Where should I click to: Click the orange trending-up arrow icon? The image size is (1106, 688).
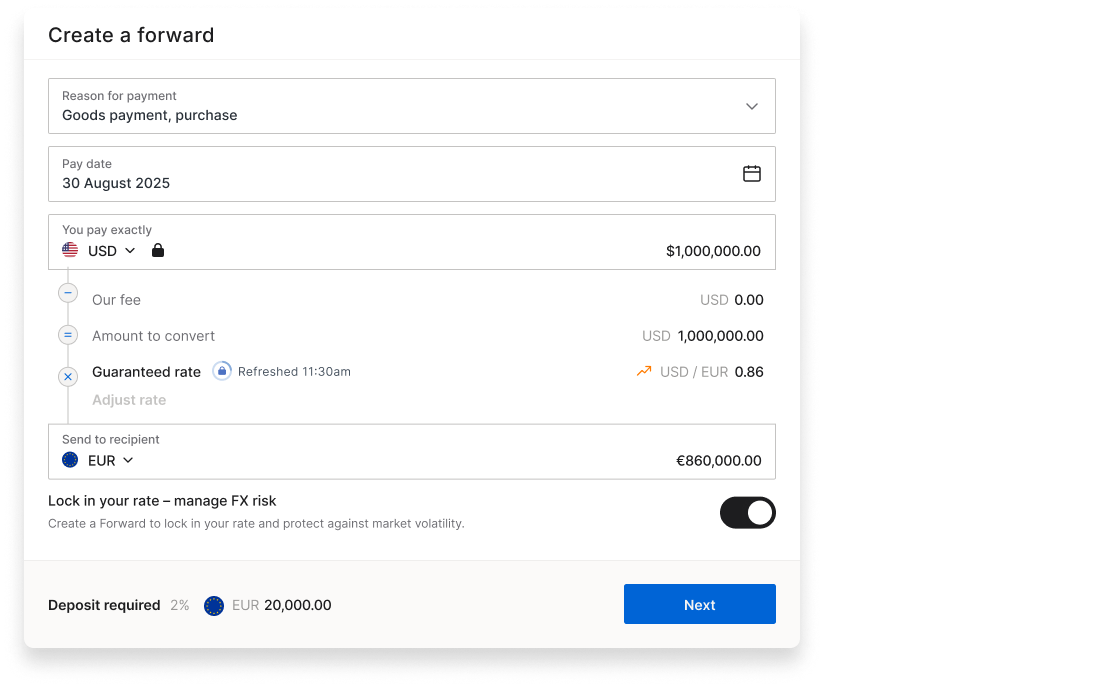point(644,372)
